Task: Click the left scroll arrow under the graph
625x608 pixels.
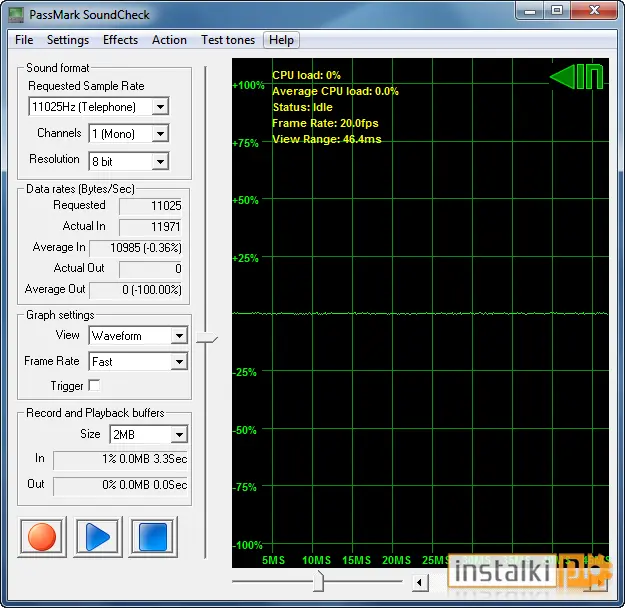Action: (419, 583)
